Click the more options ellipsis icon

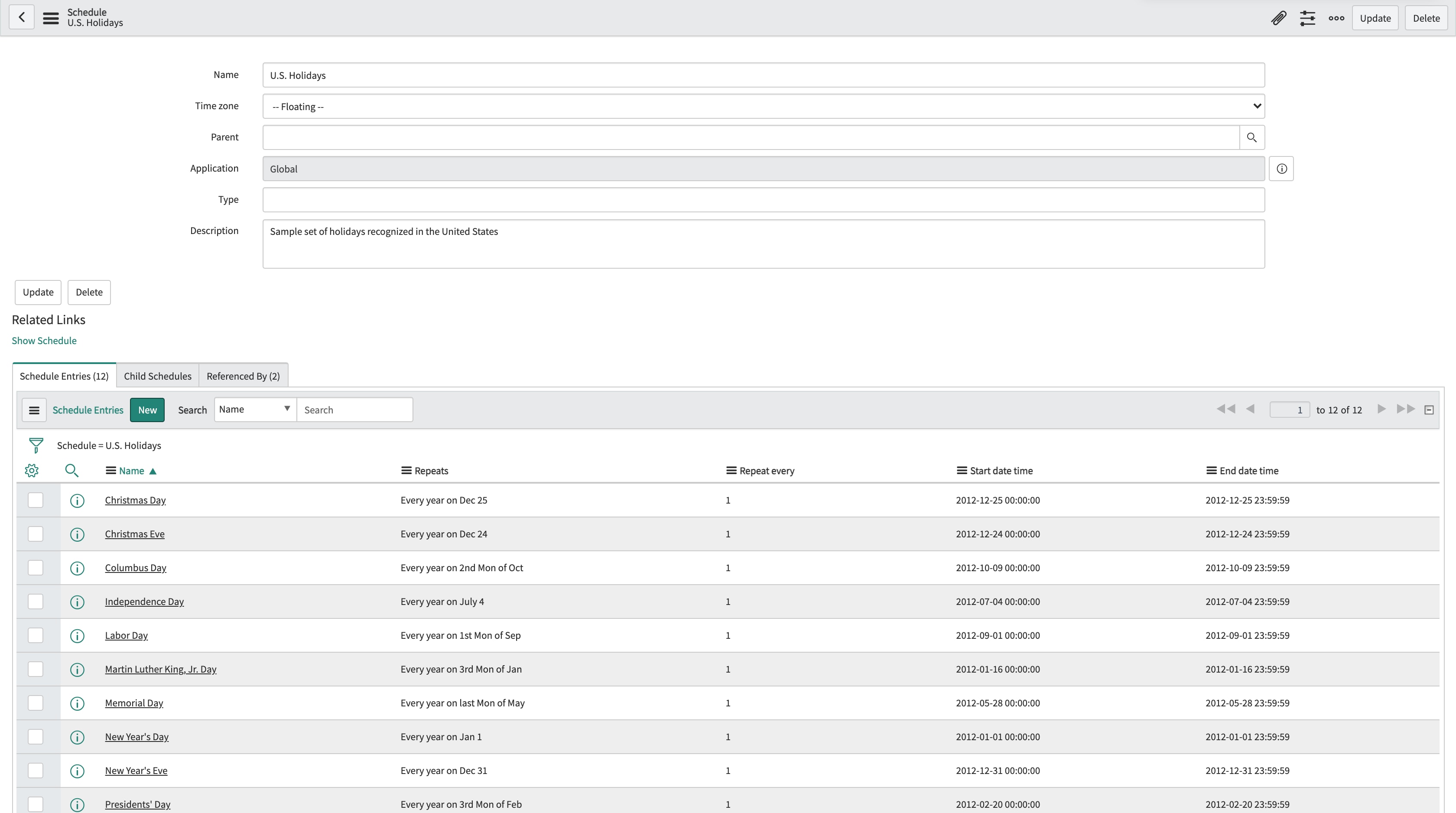point(1336,17)
